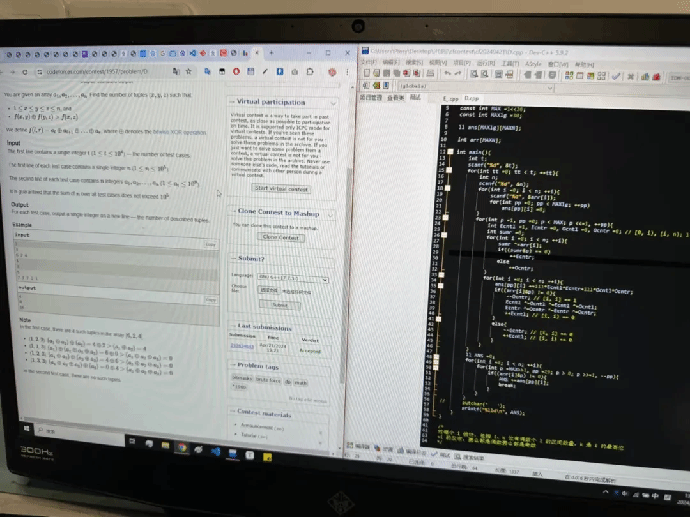Click the Windows taskbar search box
Viewport: 690px width, 518px height.
click(79, 433)
